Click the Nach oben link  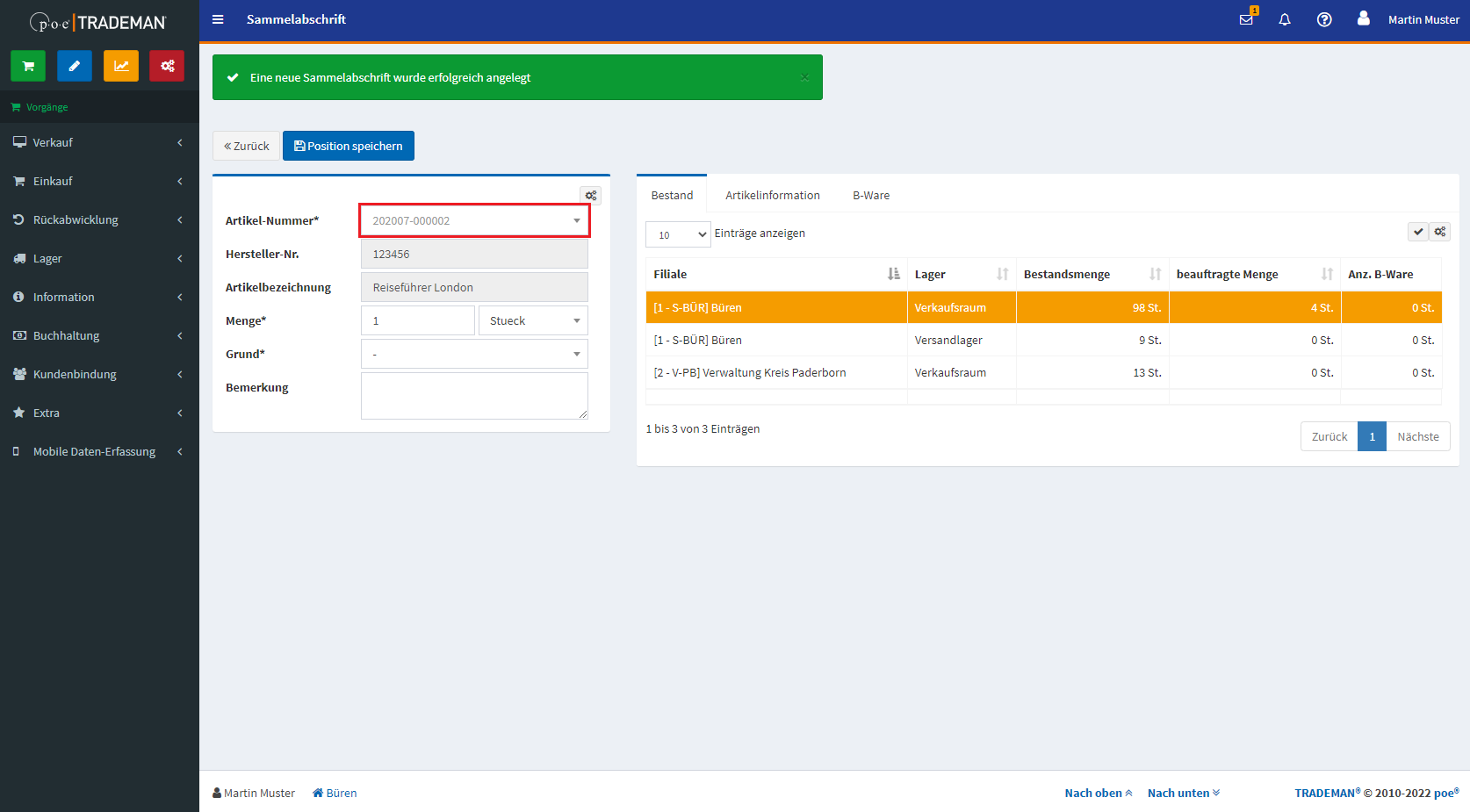(x=1098, y=793)
